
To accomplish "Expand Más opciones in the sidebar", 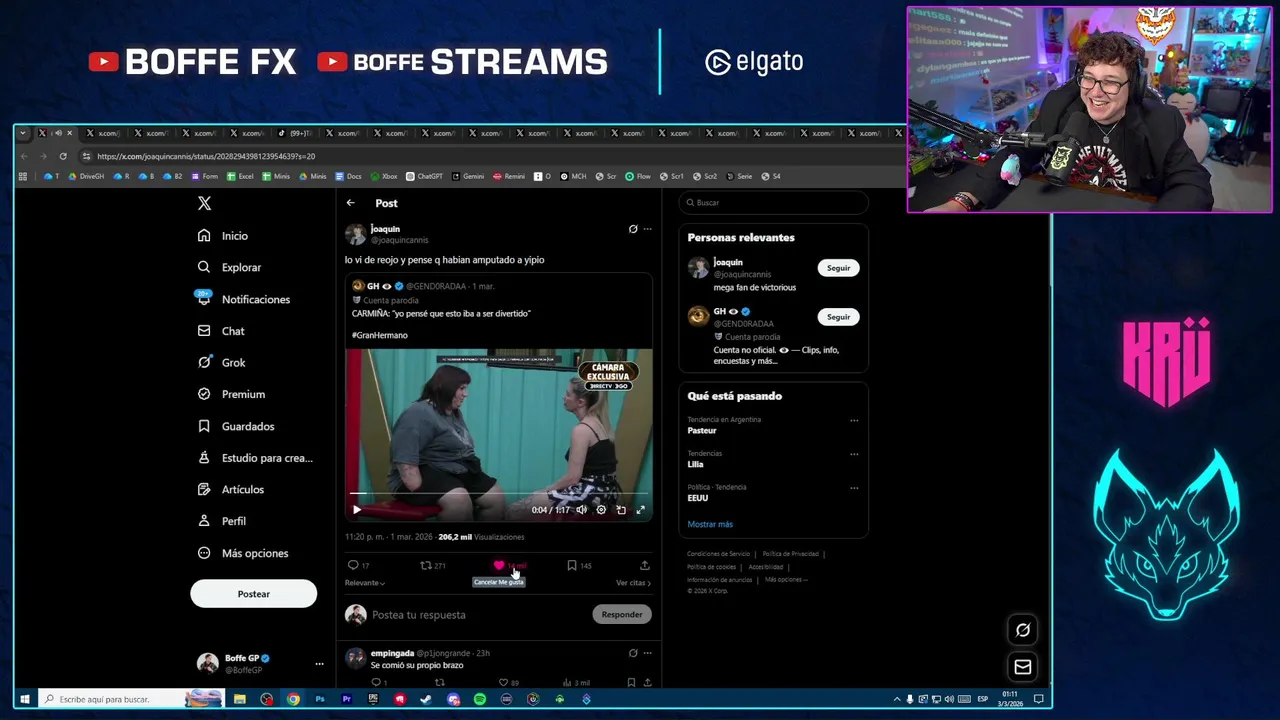I will click(243, 553).
